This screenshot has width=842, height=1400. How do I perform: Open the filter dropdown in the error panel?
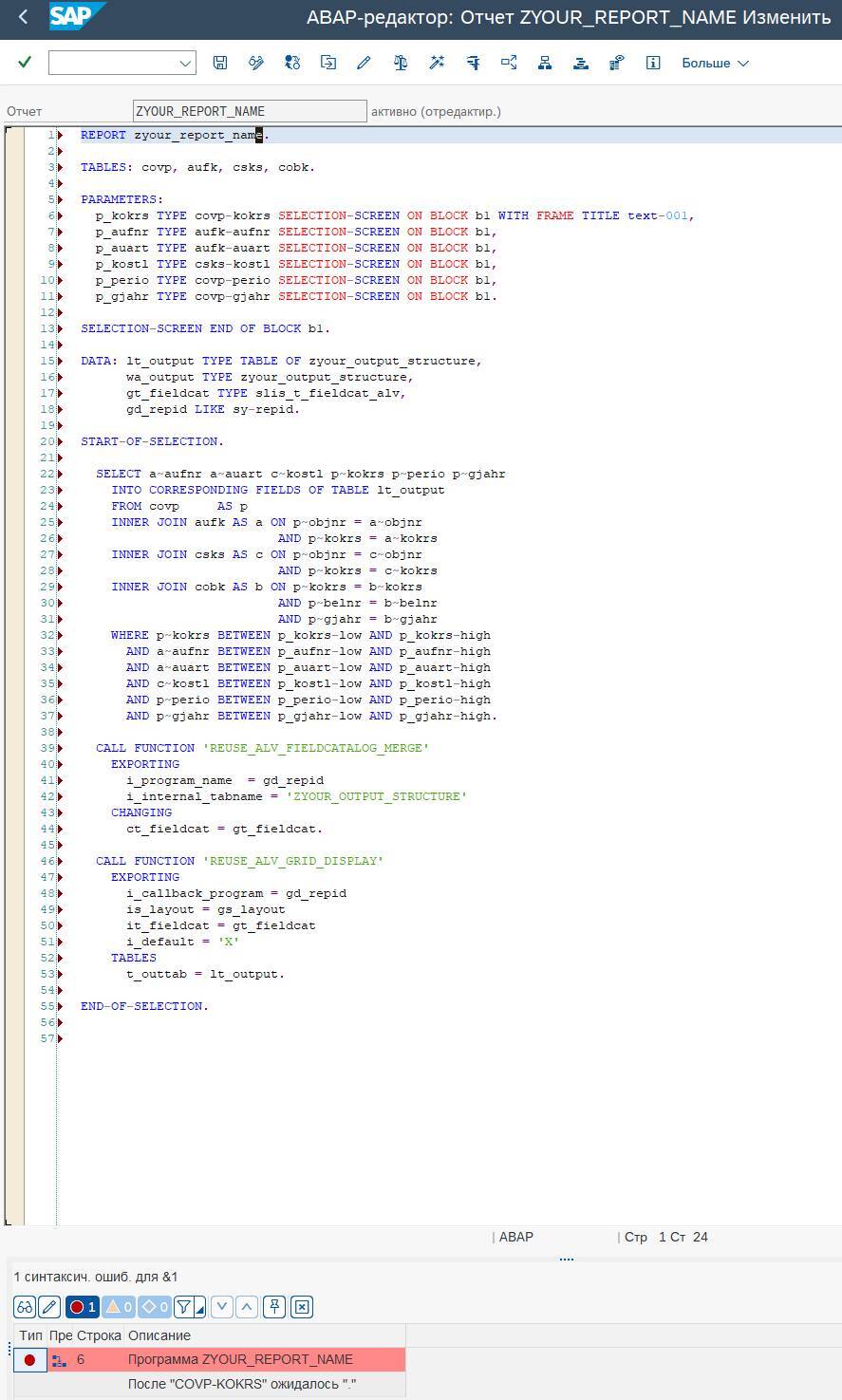click(x=190, y=1307)
